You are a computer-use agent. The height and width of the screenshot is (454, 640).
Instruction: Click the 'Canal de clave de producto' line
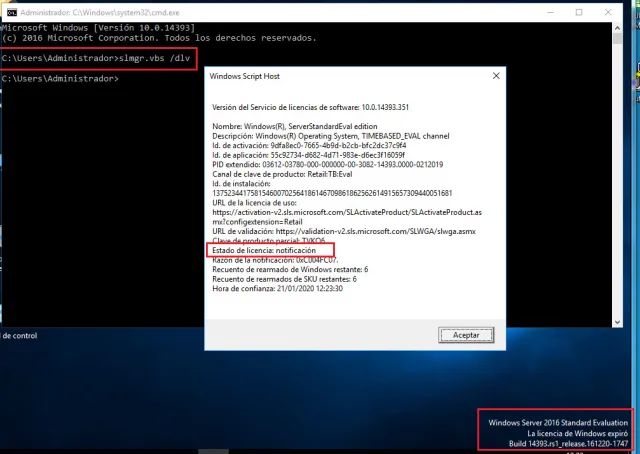coord(282,174)
